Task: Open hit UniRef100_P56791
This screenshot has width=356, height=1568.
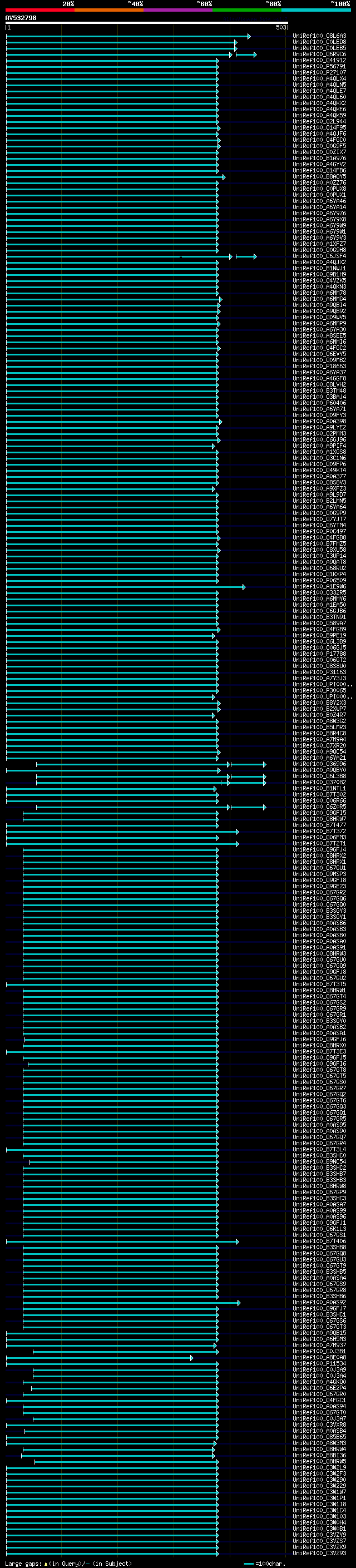Action: (x=319, y=66)
